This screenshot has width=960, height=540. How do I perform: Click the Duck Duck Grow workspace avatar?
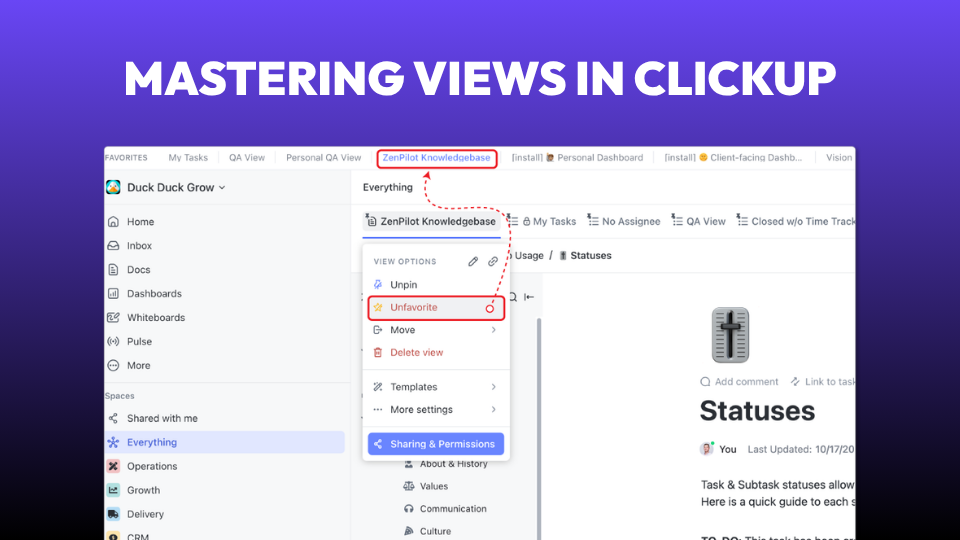pos(113,187)
